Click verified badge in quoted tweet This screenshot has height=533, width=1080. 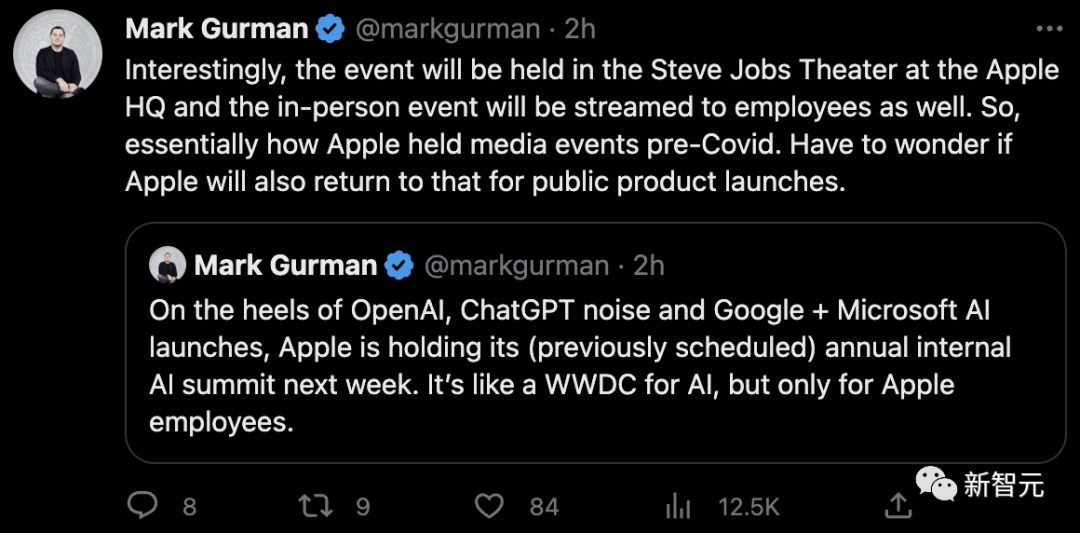coord(400,265)
